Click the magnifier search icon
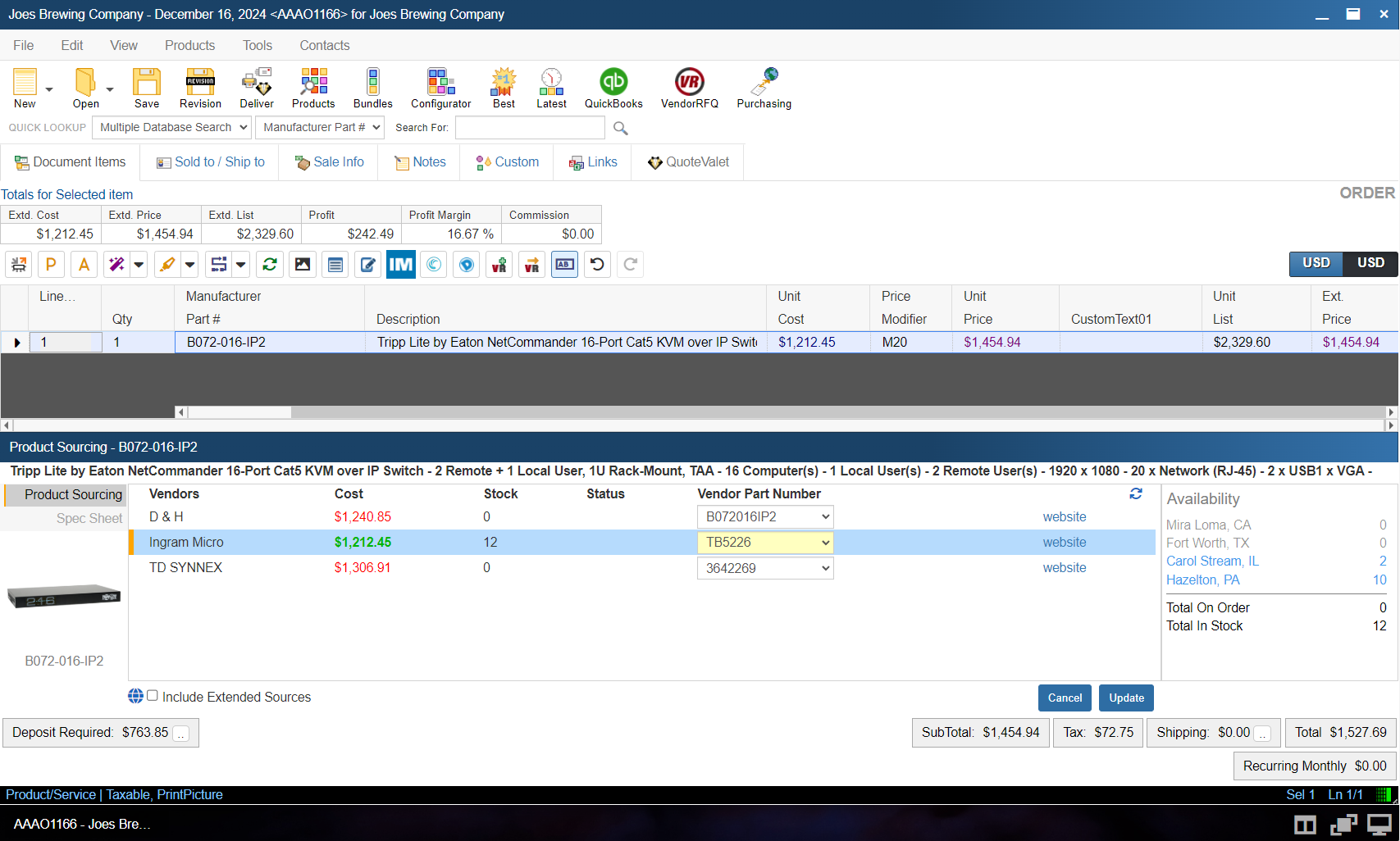The width and height of the screenshot is (1400, 841). [621, 129]
